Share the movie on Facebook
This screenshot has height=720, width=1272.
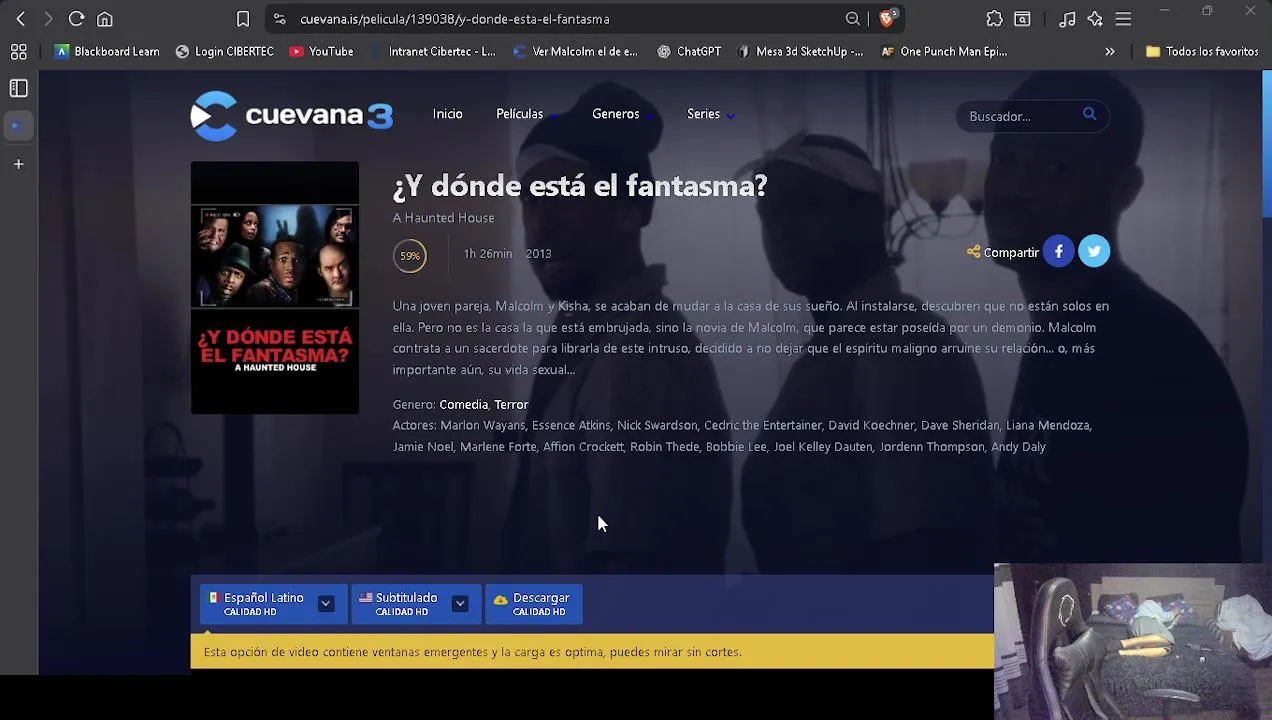[x=1058, y=251]
